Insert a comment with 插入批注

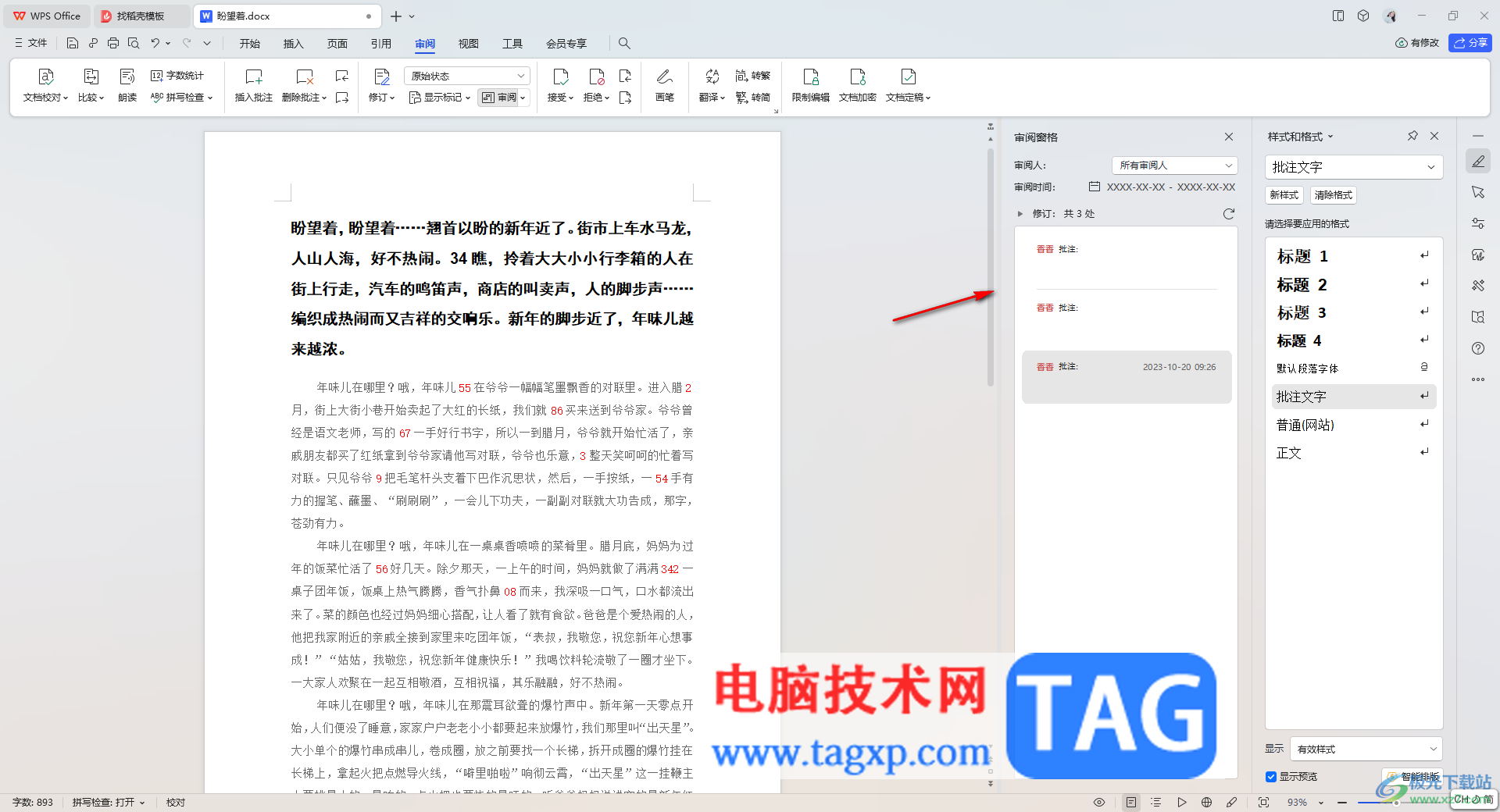(x=254, y=85)
